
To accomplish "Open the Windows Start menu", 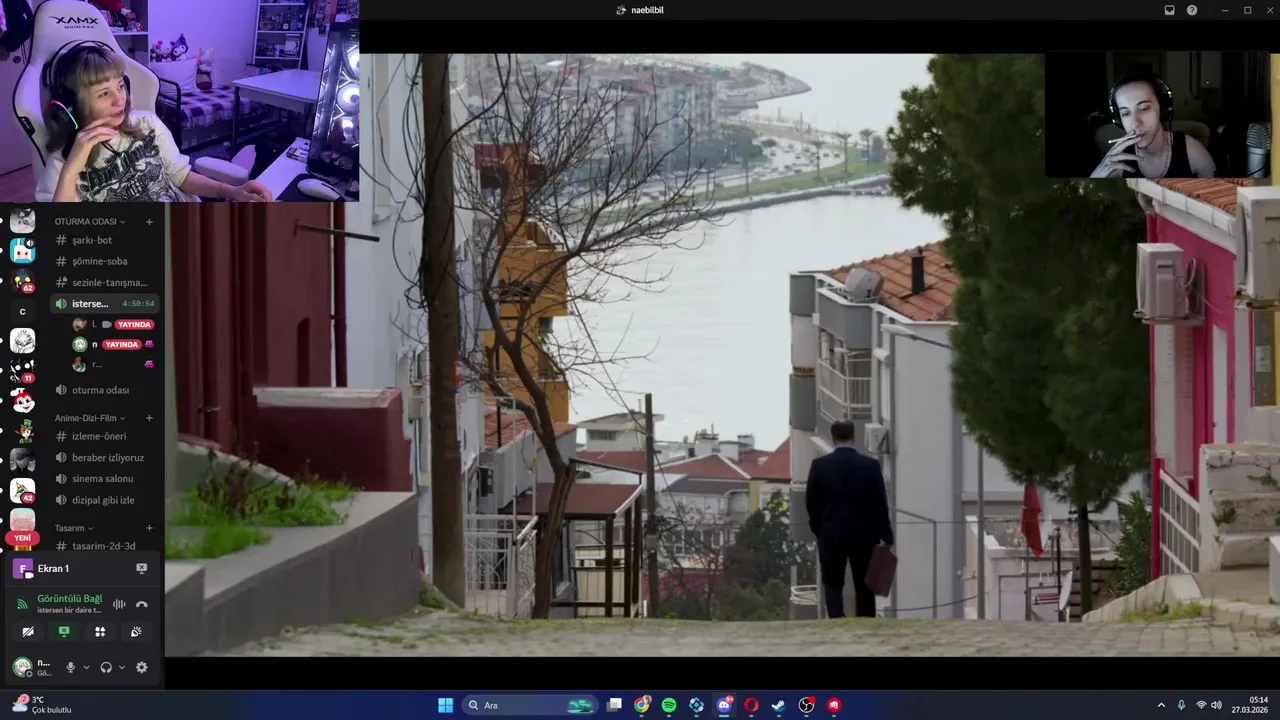I will click(445, 705).
